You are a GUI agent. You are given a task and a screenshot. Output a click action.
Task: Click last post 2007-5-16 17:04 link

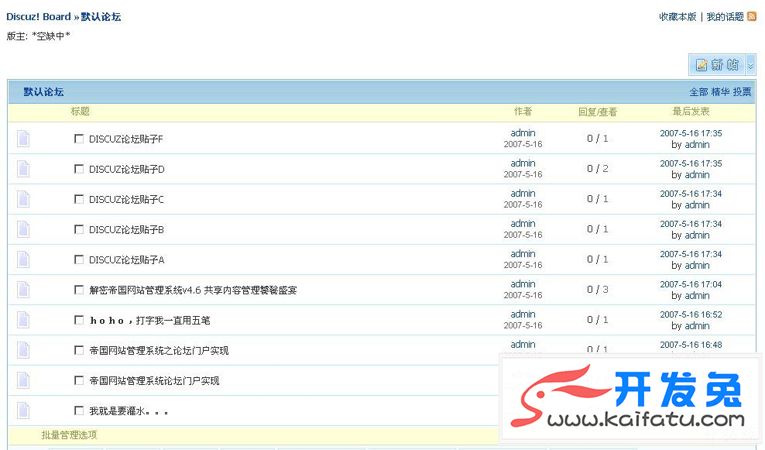point(691,284)
